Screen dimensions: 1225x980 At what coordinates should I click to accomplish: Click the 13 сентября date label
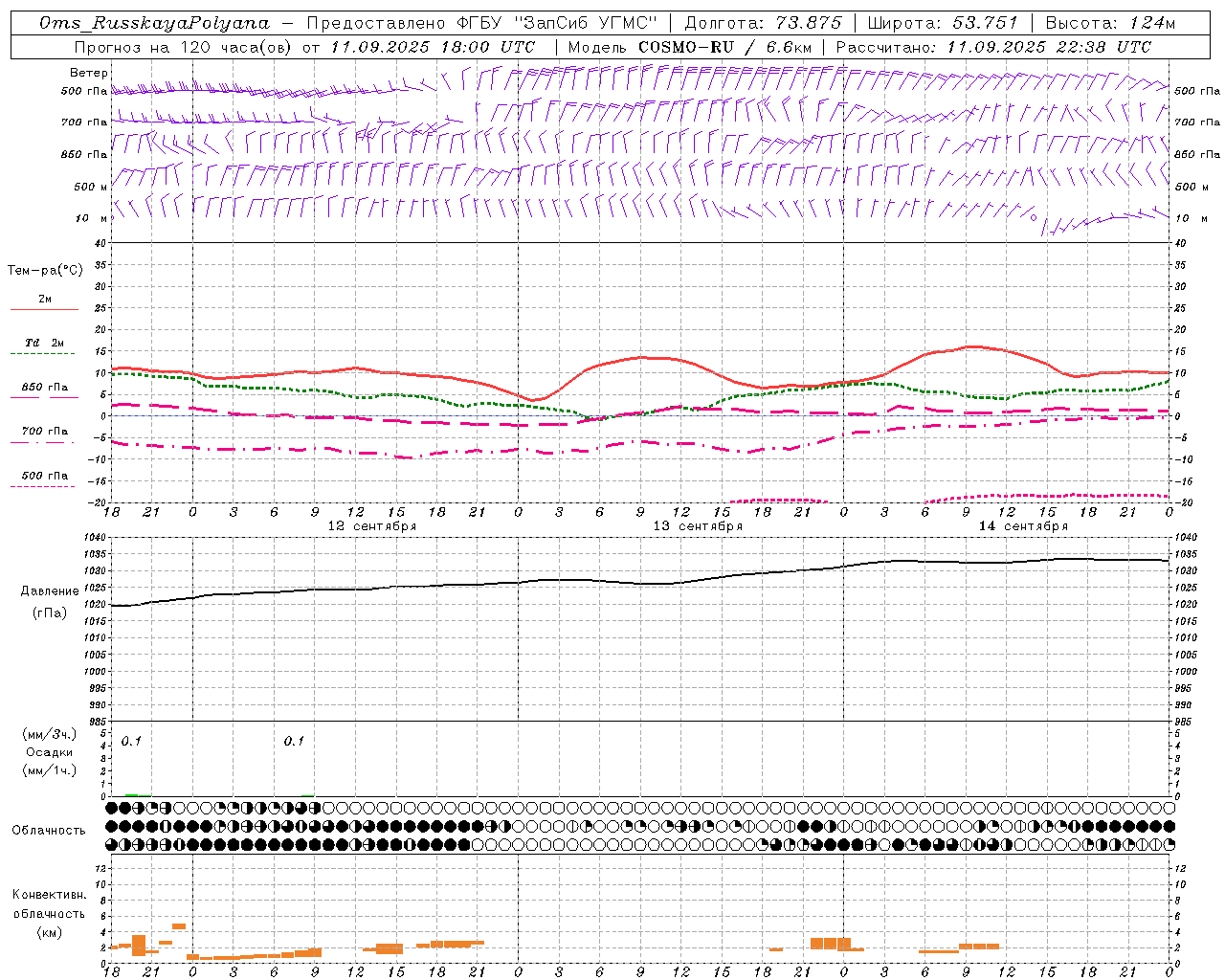(x=698, y=526)
